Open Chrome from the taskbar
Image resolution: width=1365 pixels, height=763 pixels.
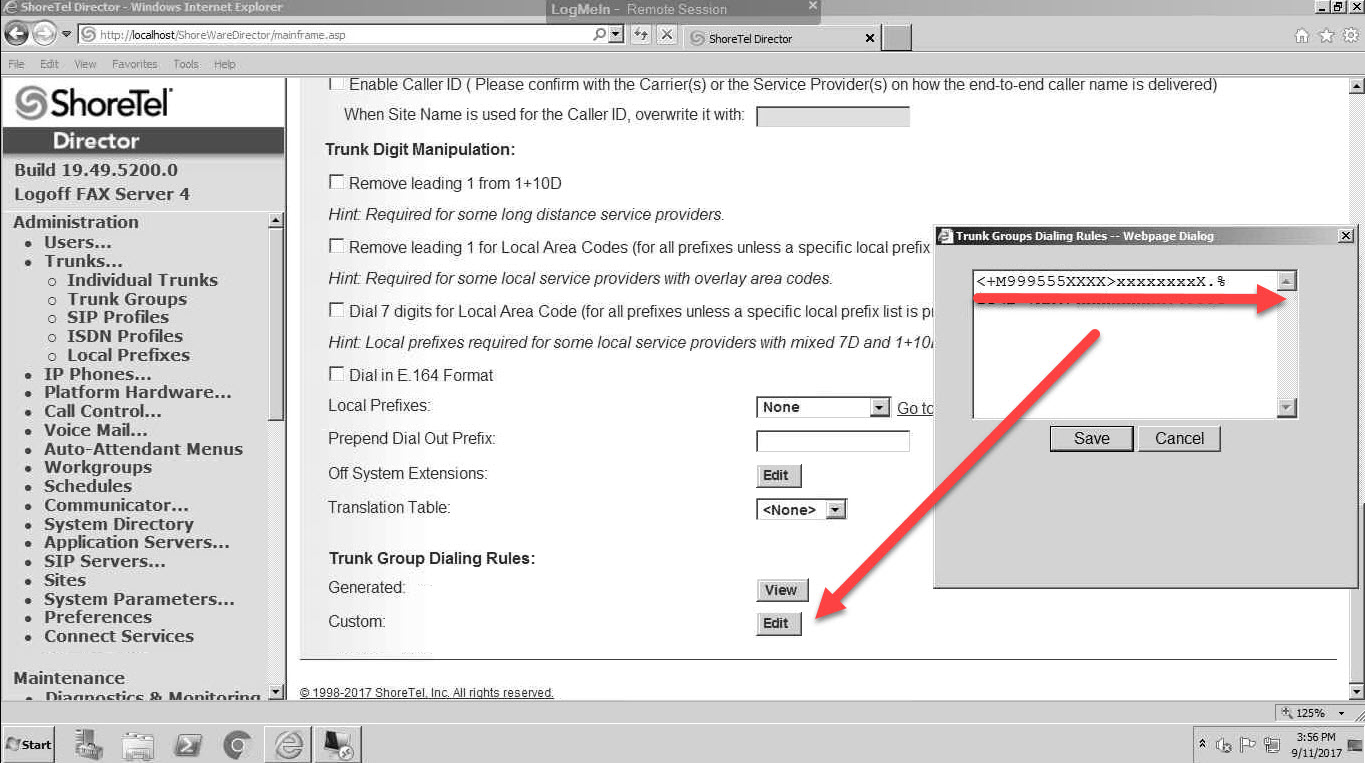point(237,745)
